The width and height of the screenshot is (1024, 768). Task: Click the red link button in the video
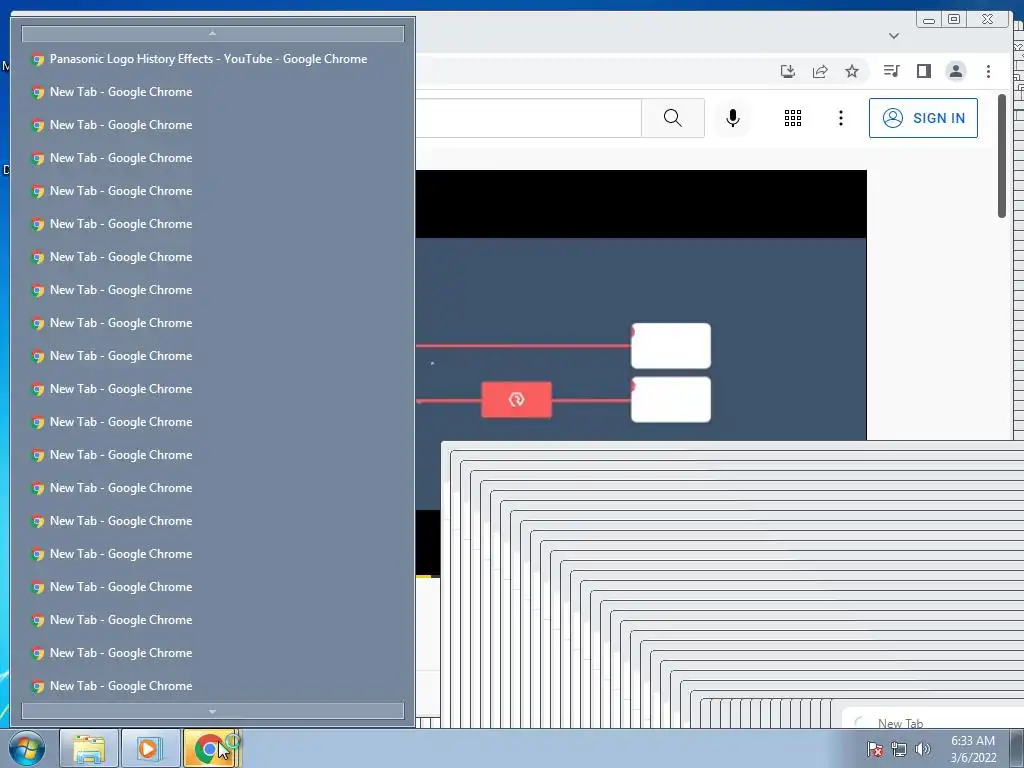pyautogui.click(x=517, y=400)
